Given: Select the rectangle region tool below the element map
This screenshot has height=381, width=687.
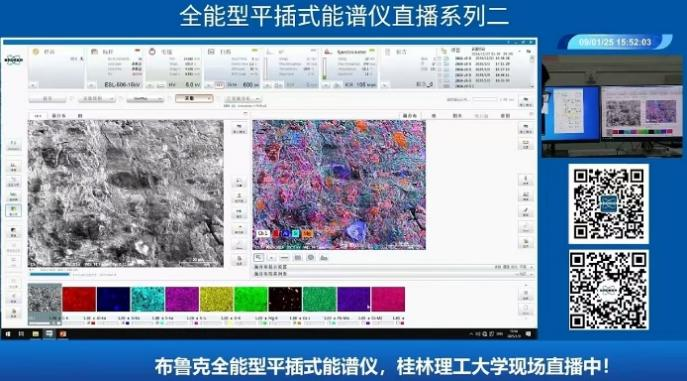Looking at the screenshot, I should pos(297,258).
